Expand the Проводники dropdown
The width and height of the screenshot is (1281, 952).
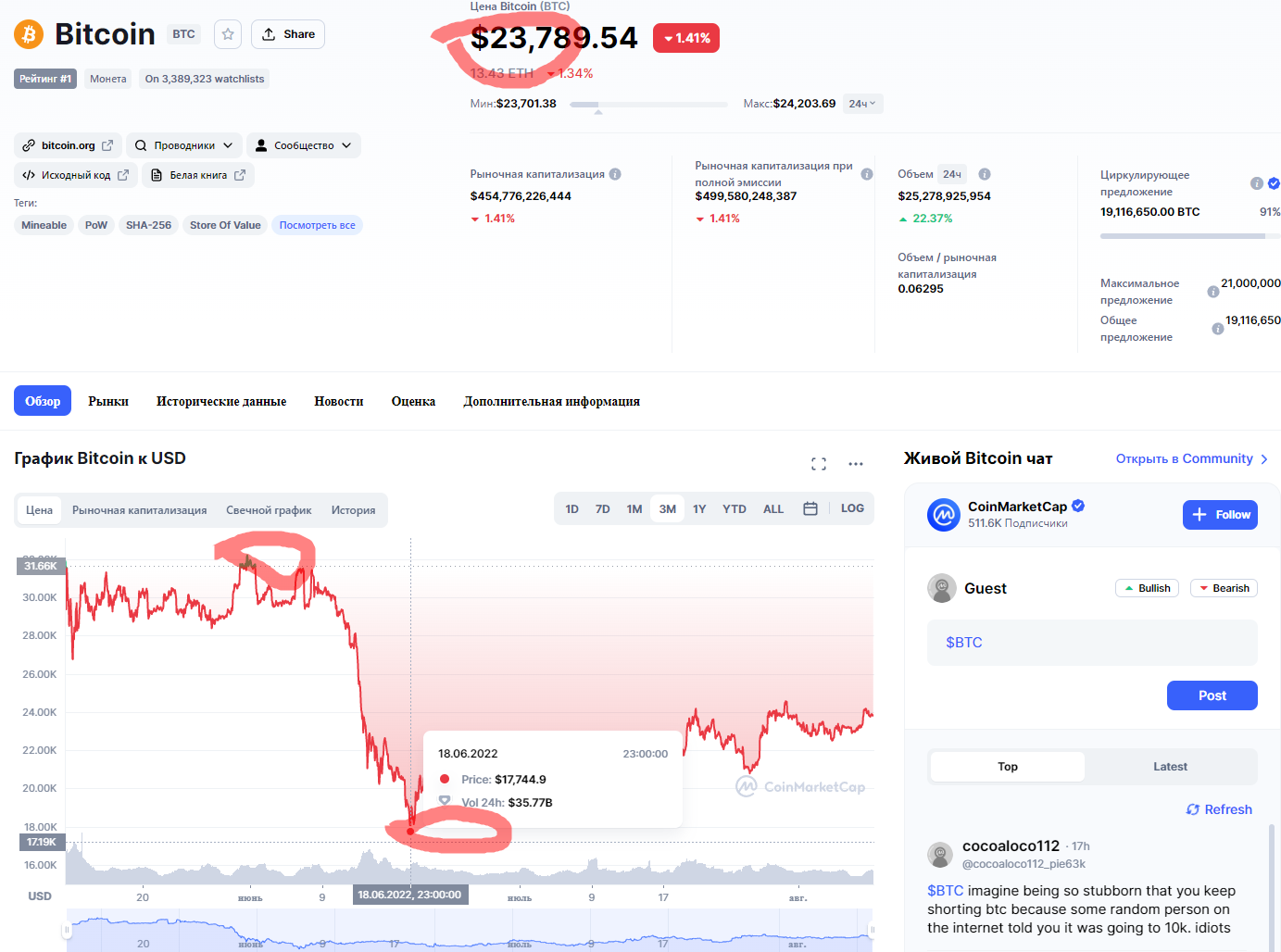[184, 145]
